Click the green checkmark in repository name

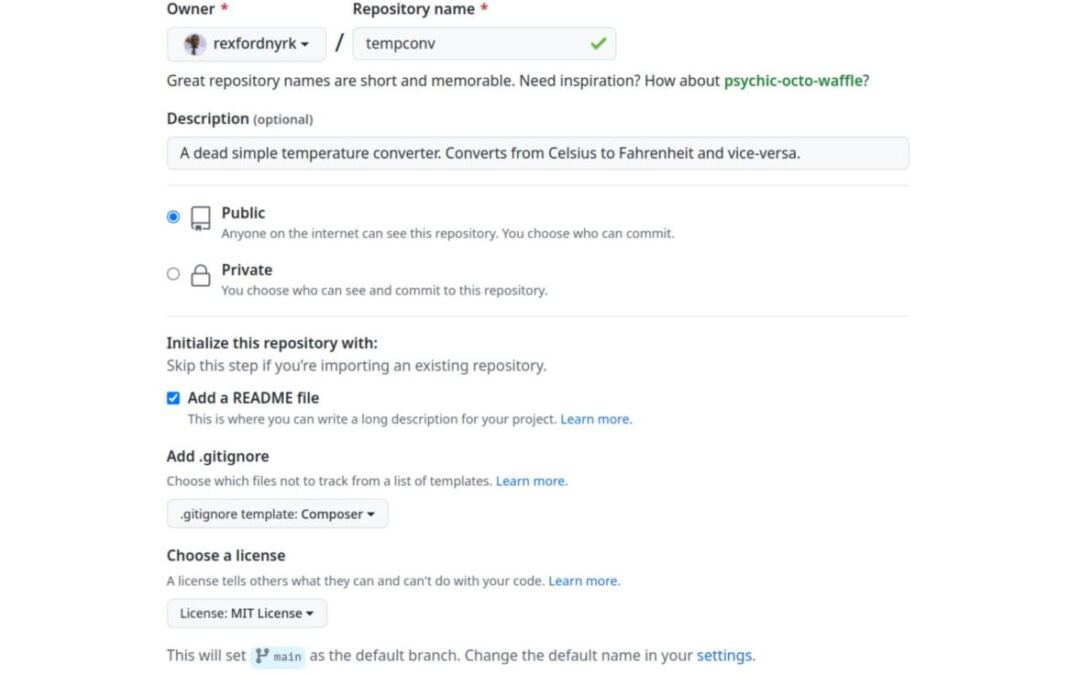coord(598,44)
